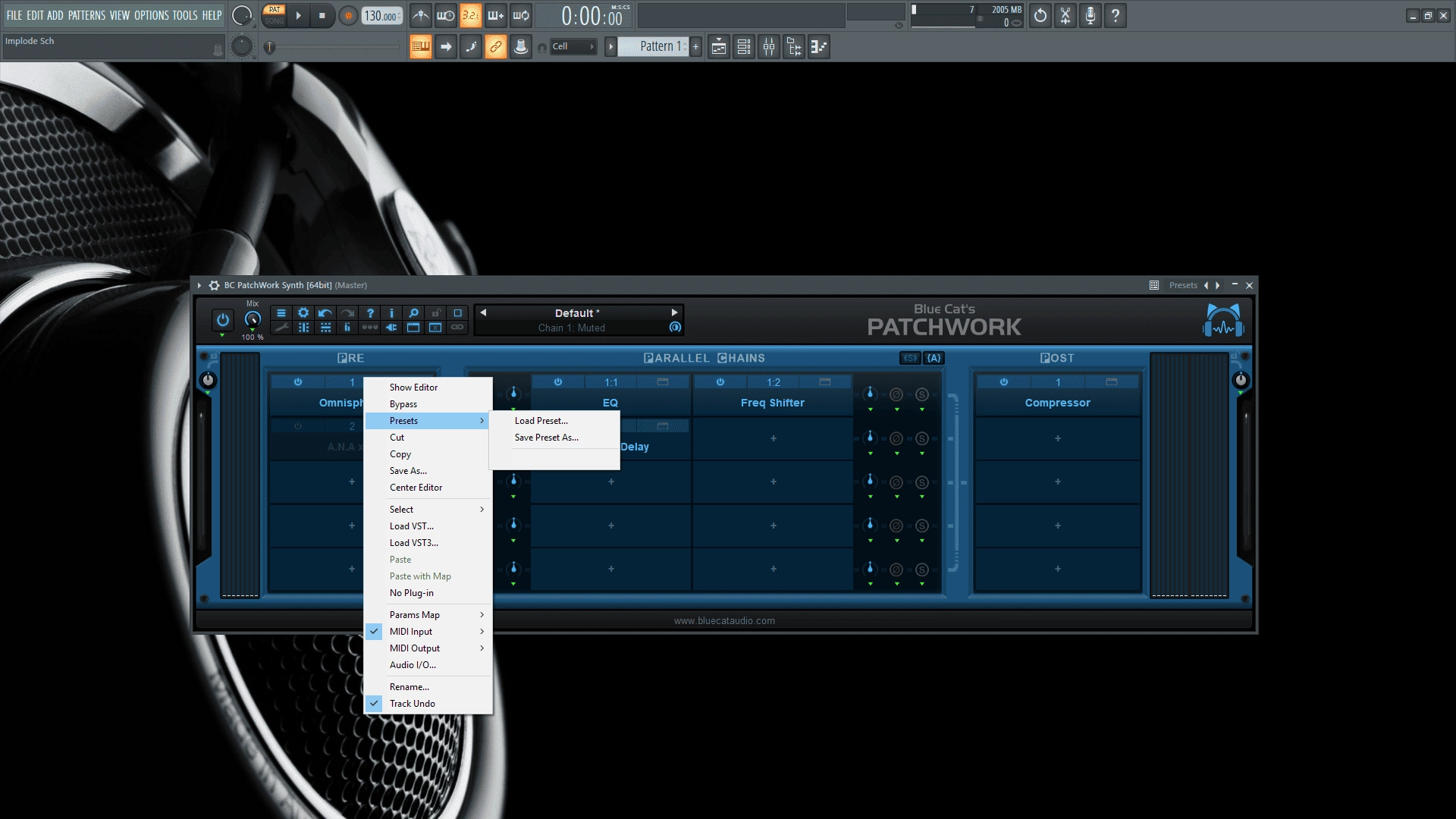
Task: Open Audio I/O... menu entry
Action: pyautogui.click(x=428, y=665)
